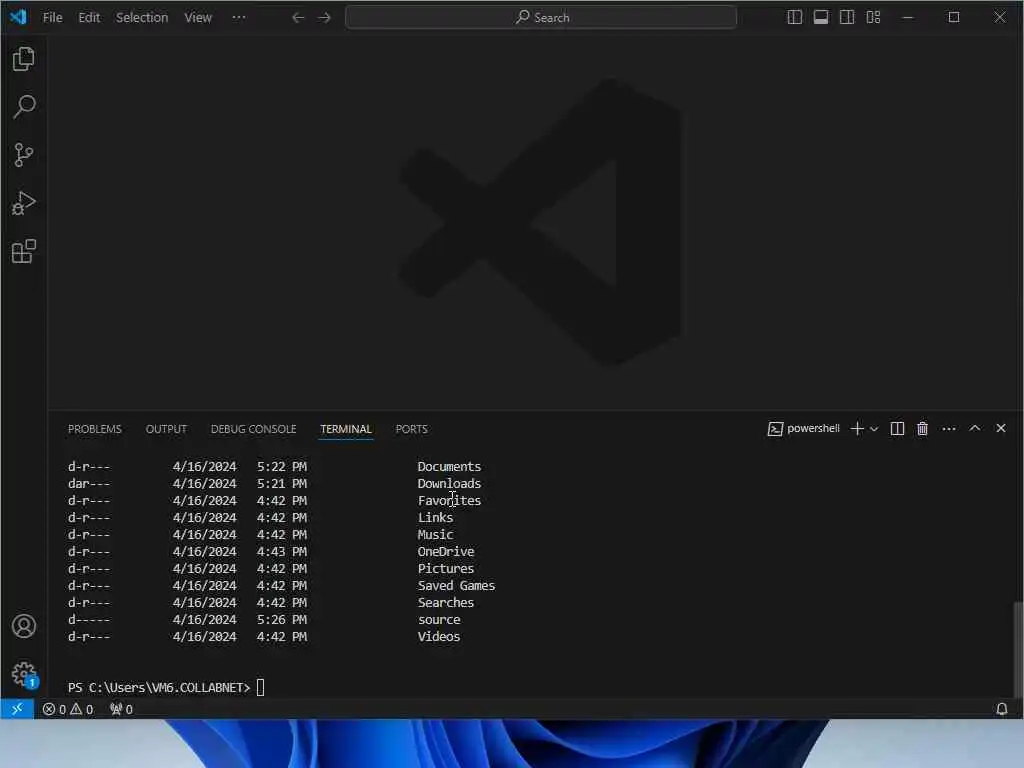
Task: Open the Extensions view
Action: (24, 251)
